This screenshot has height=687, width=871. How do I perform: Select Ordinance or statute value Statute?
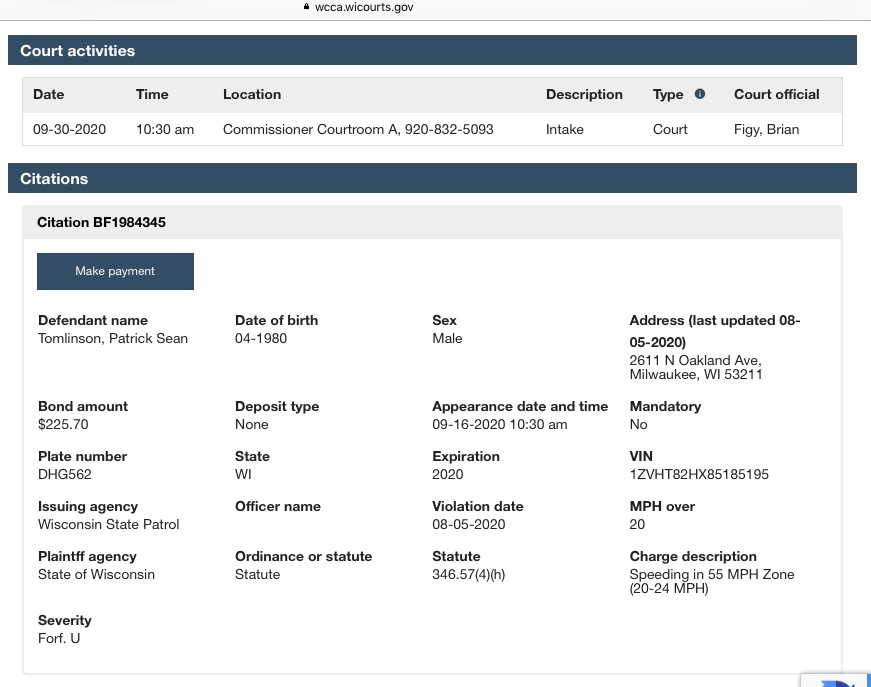[258, 574]
